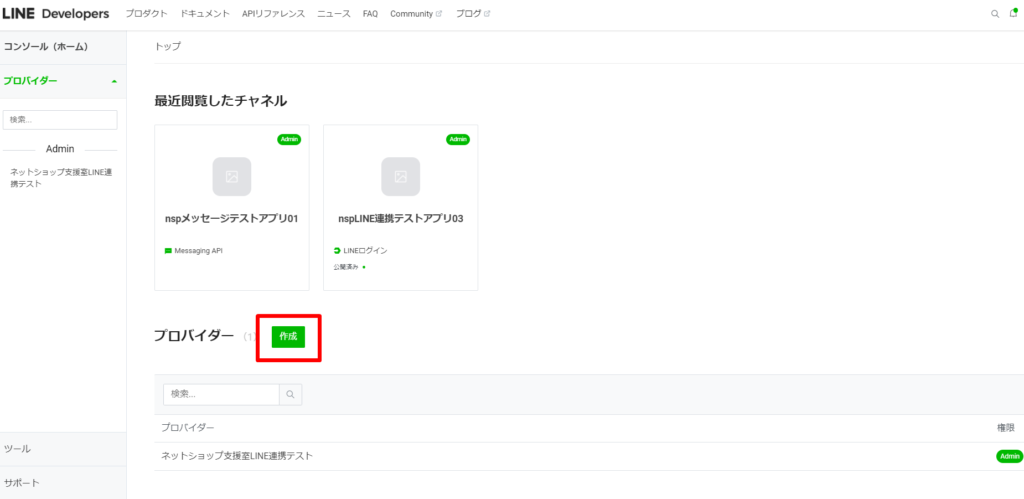The height and width of the screenshot is (499, 1024).
Task: Open the notifications bell icon
Action: click(1013, 14)
